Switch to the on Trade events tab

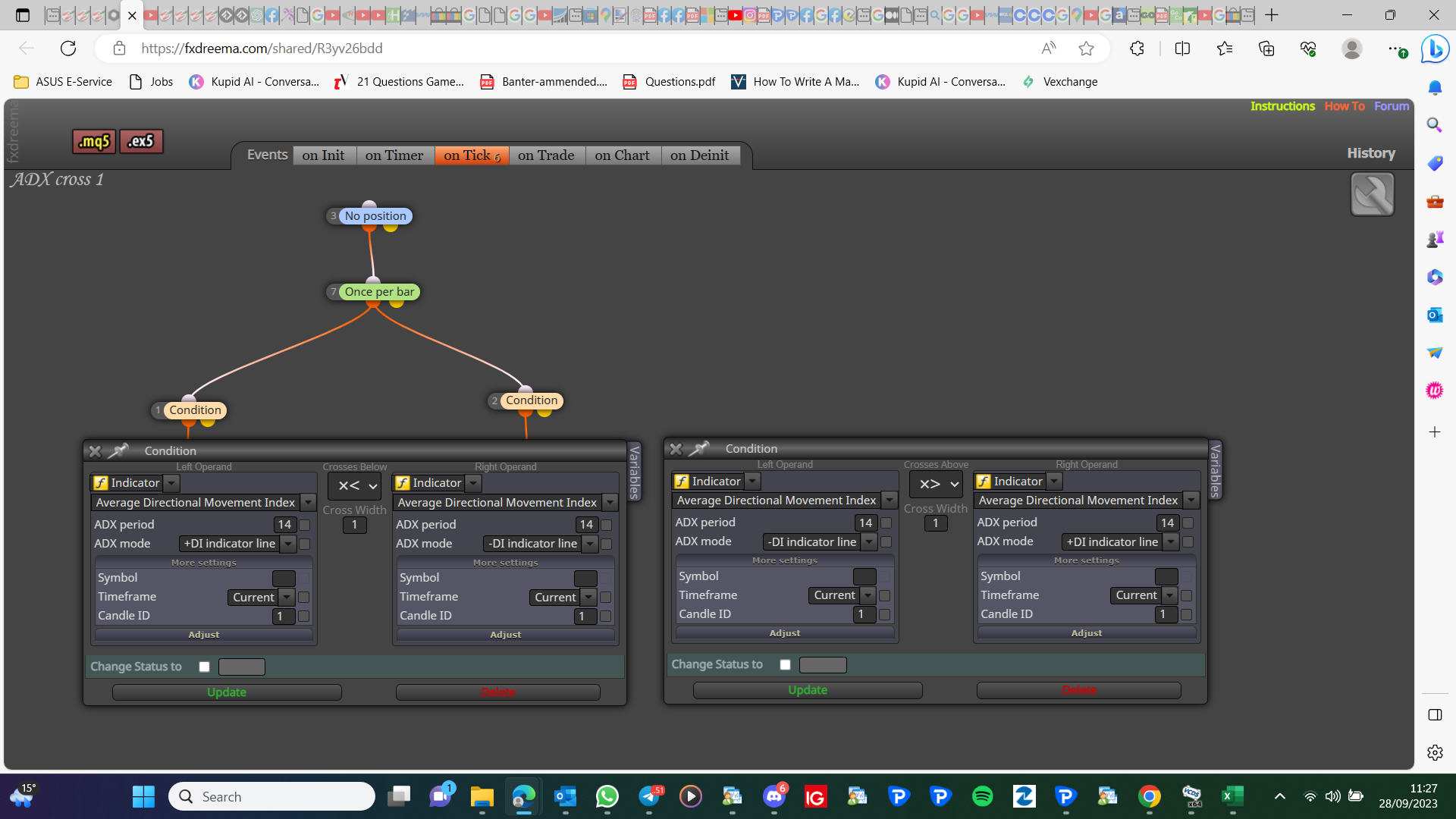pyautogui.click(x=546, y=155)
